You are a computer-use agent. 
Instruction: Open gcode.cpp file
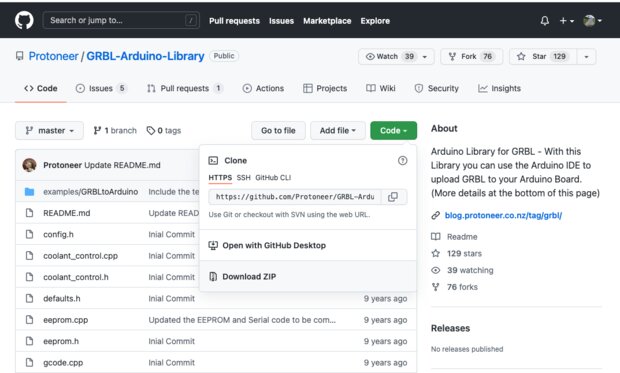[63, 363]
